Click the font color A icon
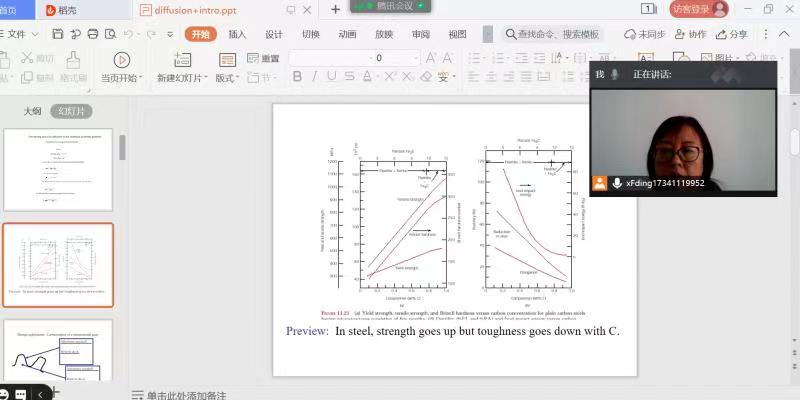800x400 pixels. coord(367,77)
